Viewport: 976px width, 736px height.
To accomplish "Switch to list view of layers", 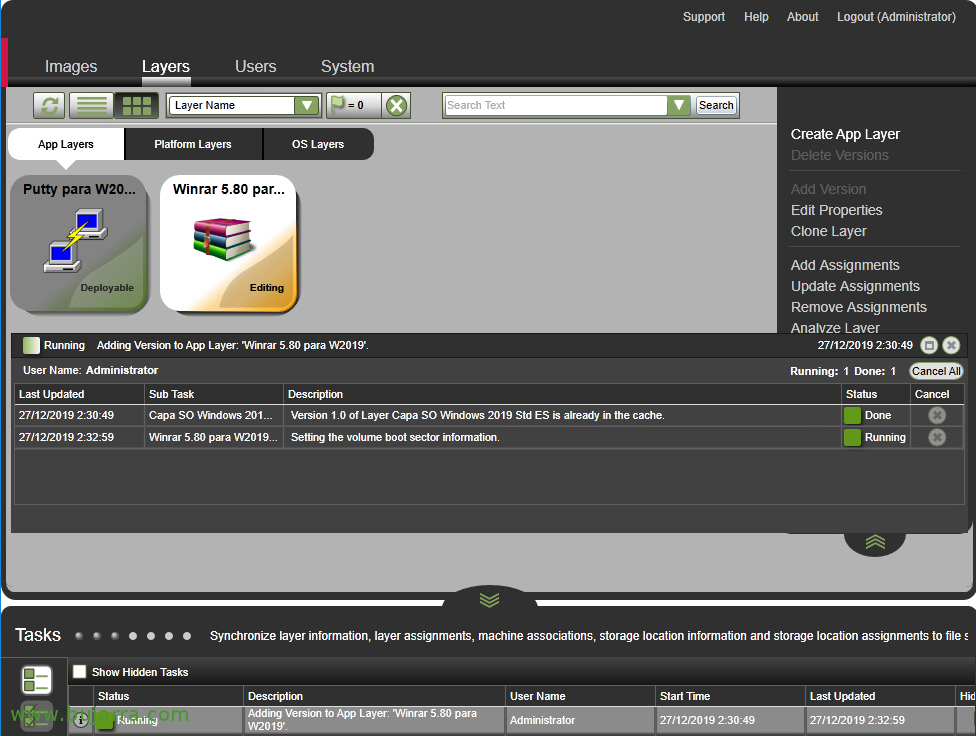I will [92, 105].
